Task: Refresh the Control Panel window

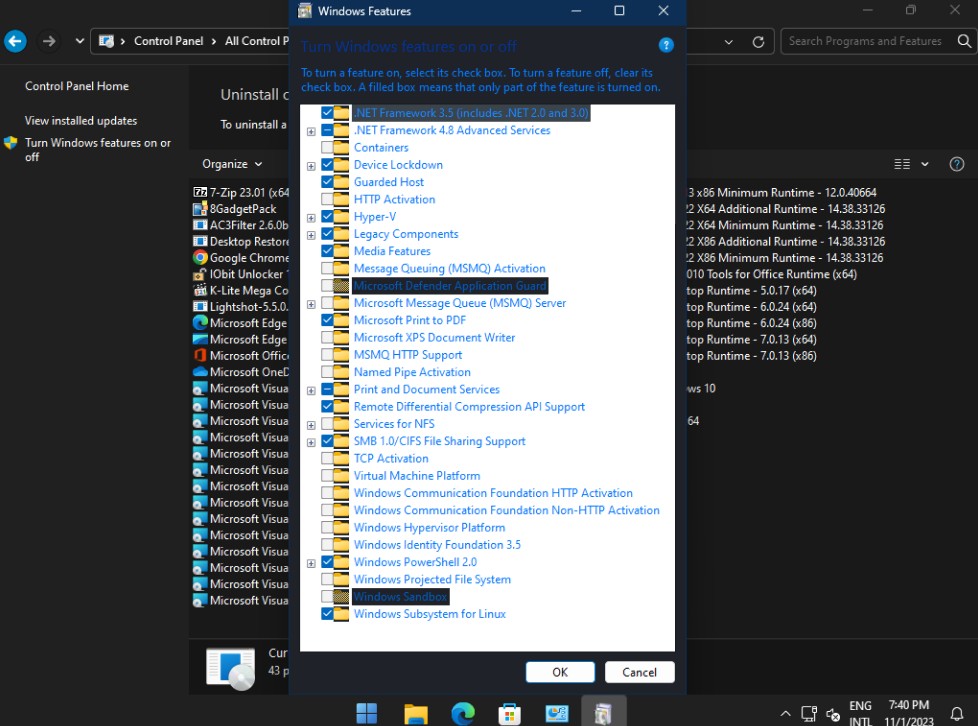Action: (758, 42)
